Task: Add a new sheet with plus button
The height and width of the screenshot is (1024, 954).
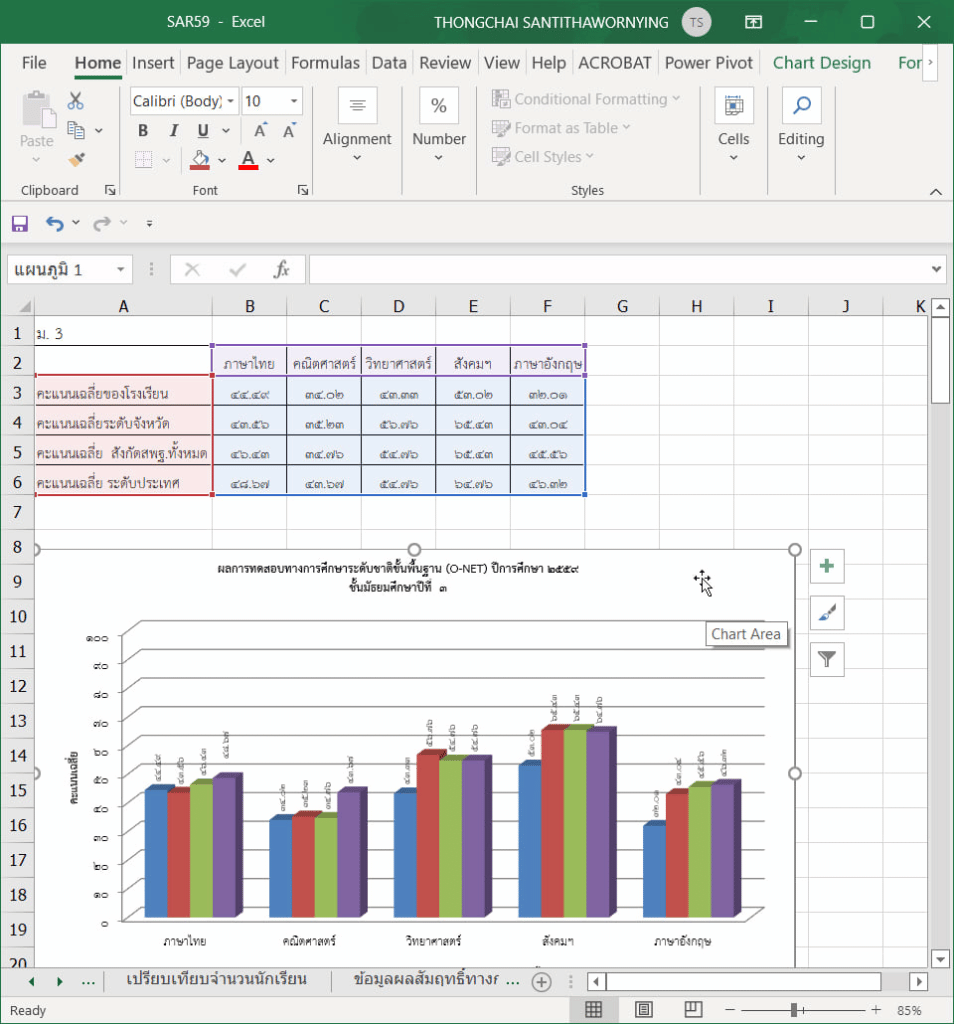Action: 541,982
